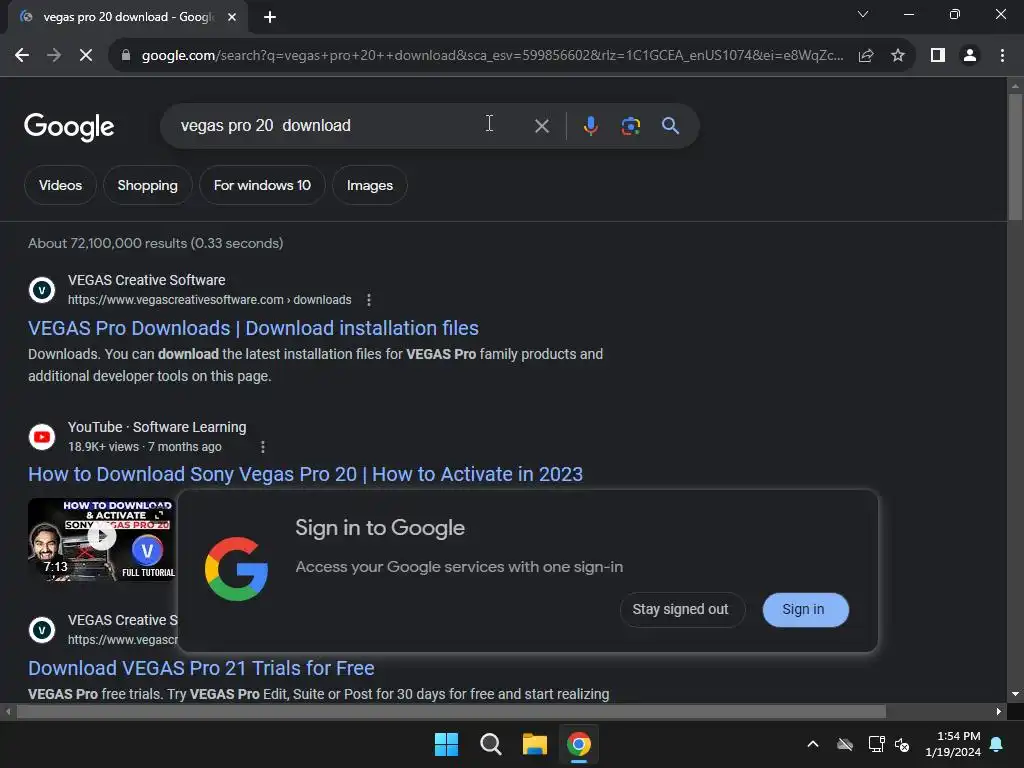Click the Sign in button
Viewport: 1024px width, 768px height.
point(805,609)
